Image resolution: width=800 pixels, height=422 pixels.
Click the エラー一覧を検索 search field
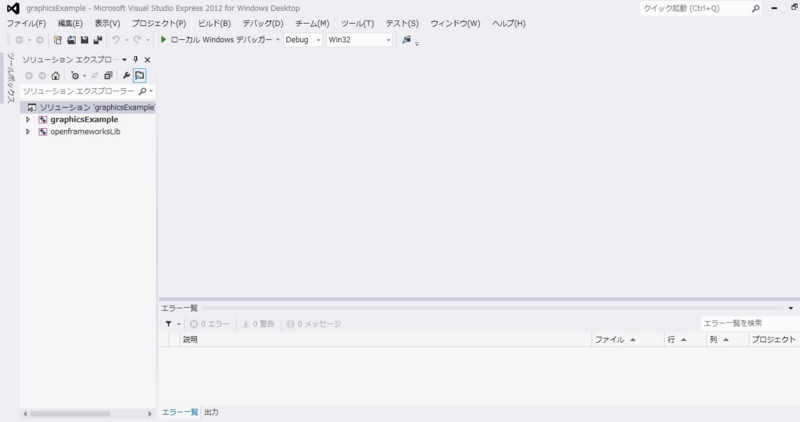coord(750,323)
